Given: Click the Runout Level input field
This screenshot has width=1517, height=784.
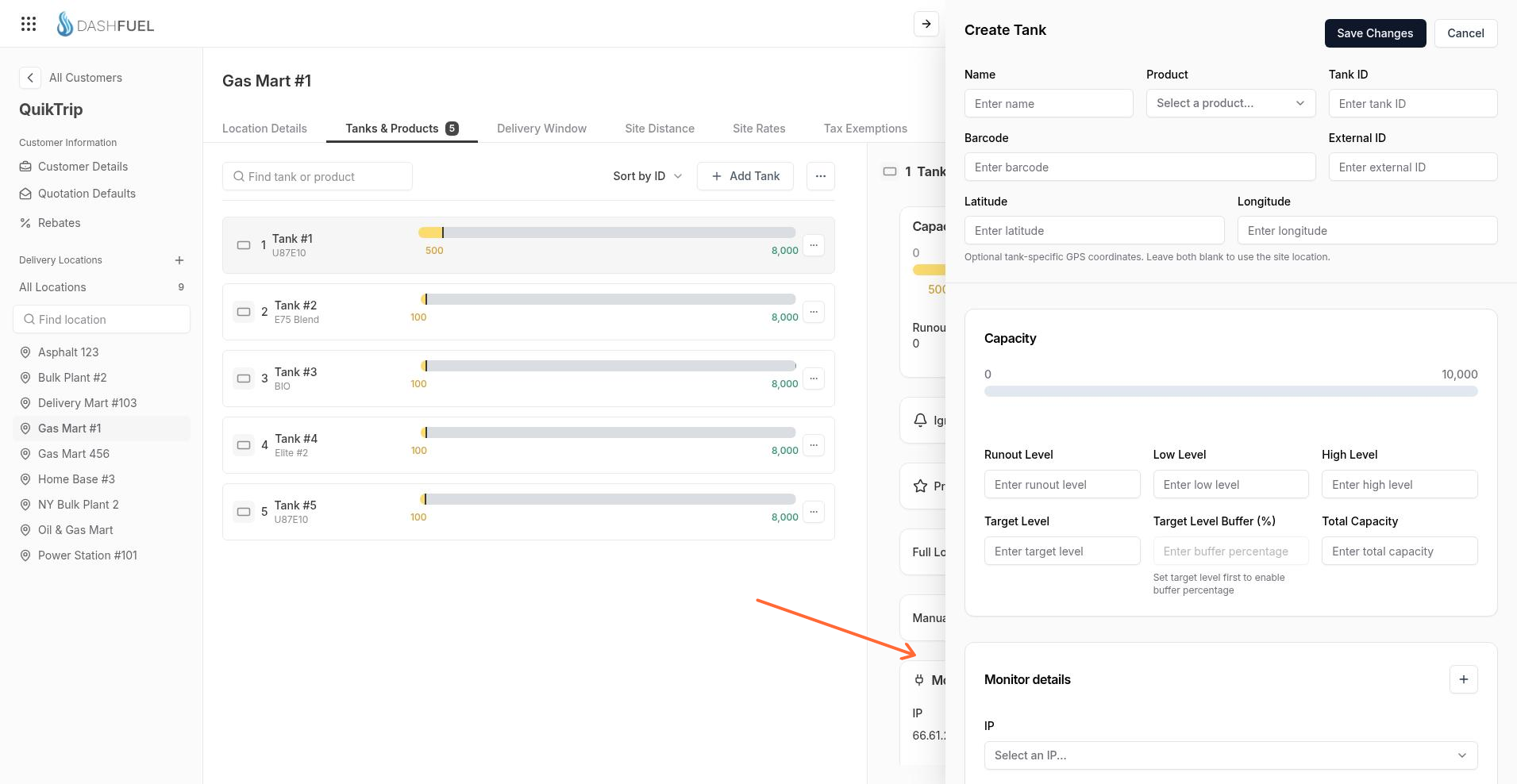Looking at the screenshot, I should pyautogui.click(x=1062, y=484).
